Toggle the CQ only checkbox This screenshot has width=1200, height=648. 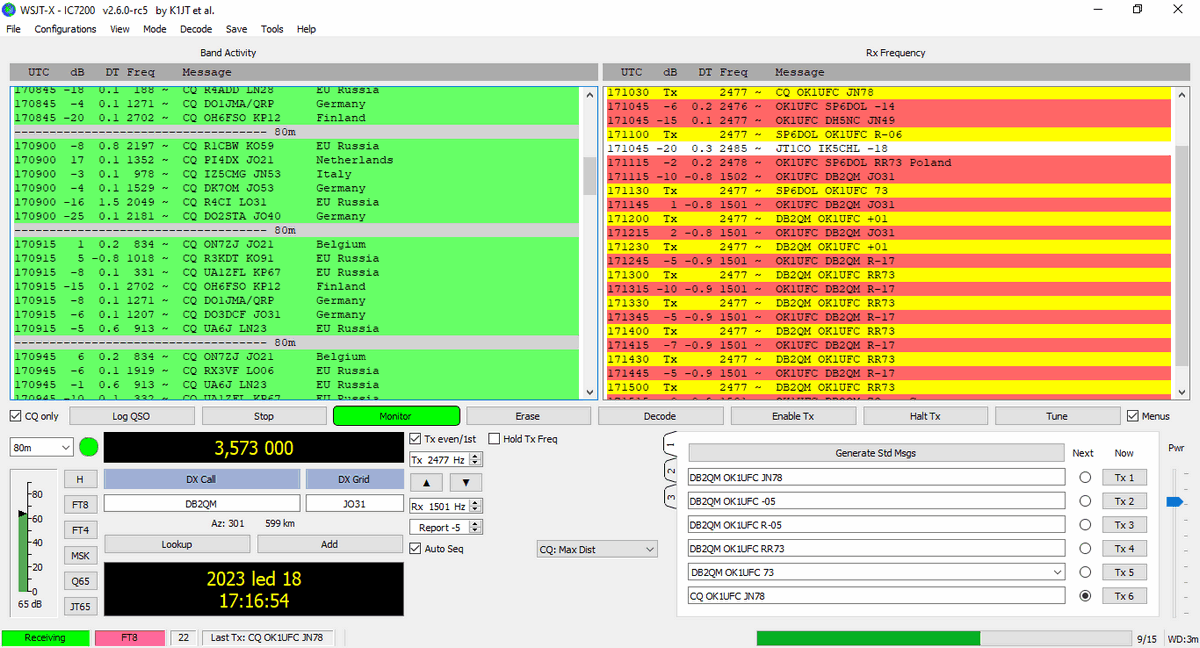(16, 416)
